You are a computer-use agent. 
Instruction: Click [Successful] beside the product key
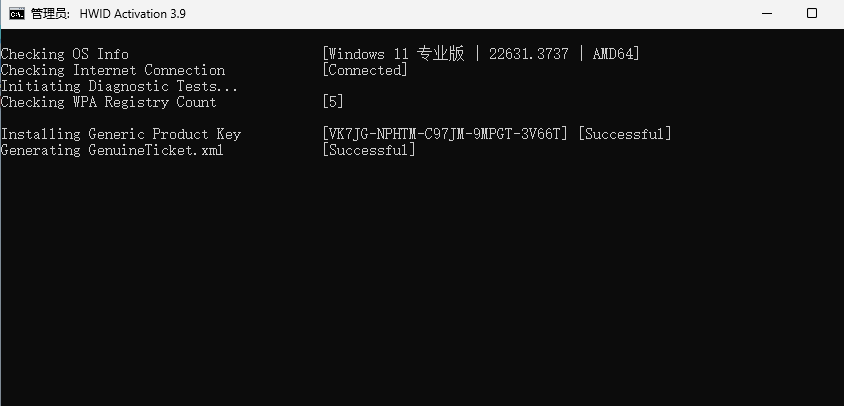625,134
